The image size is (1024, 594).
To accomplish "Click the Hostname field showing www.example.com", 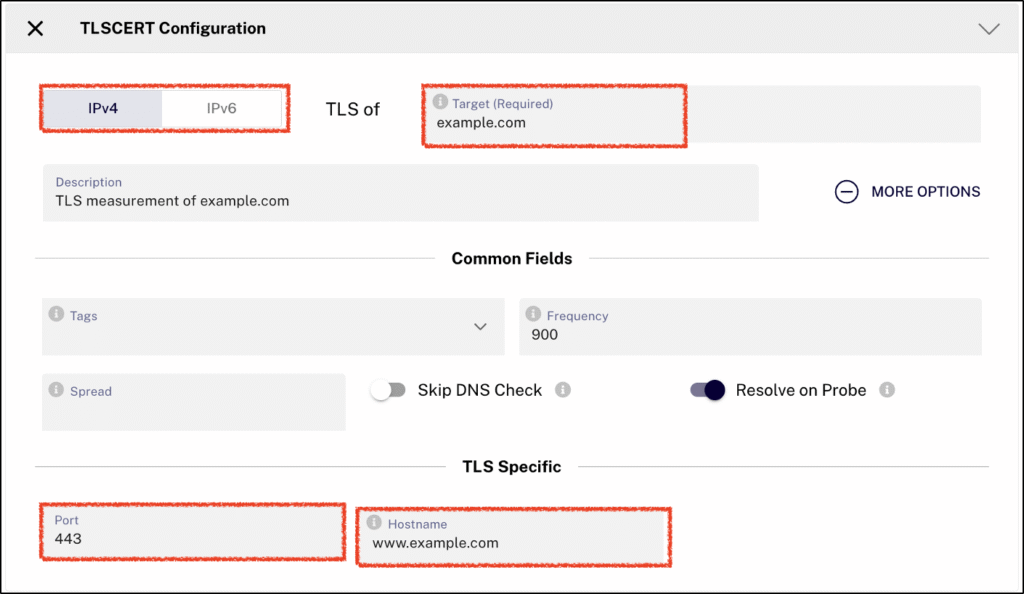I will pyautogui.click(x=513, y=543).
